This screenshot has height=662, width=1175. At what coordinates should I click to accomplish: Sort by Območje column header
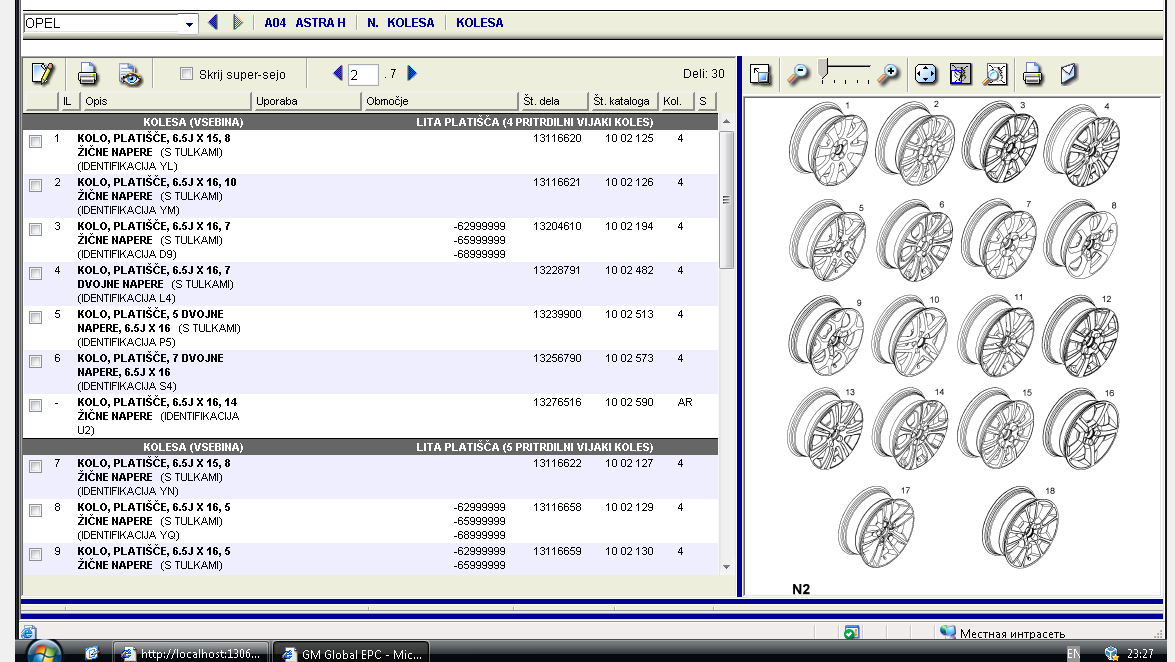[439, 101]
